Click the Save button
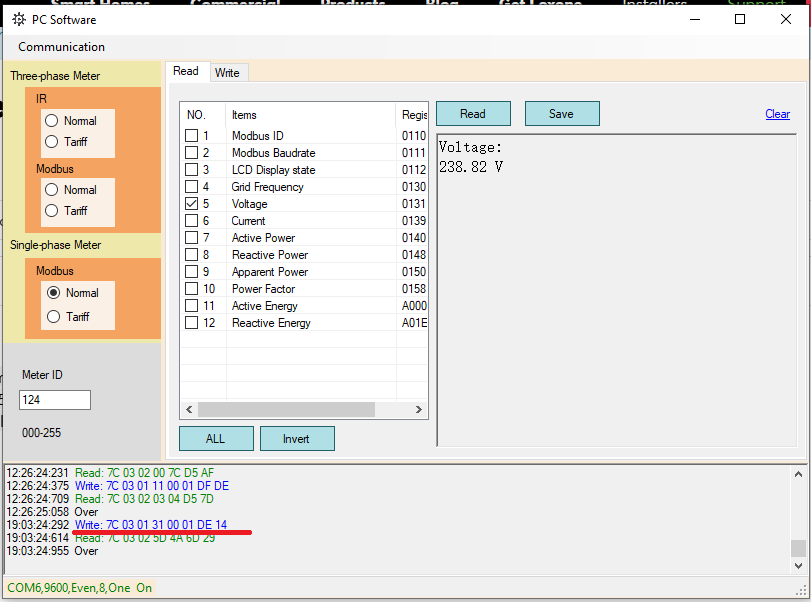 (561, 114)
